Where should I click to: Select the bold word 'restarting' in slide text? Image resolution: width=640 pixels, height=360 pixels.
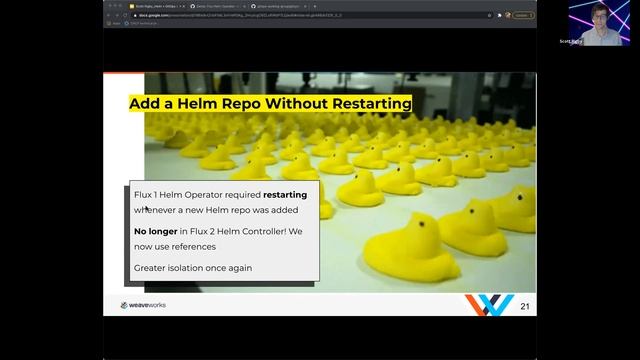(x=285, y=195)
